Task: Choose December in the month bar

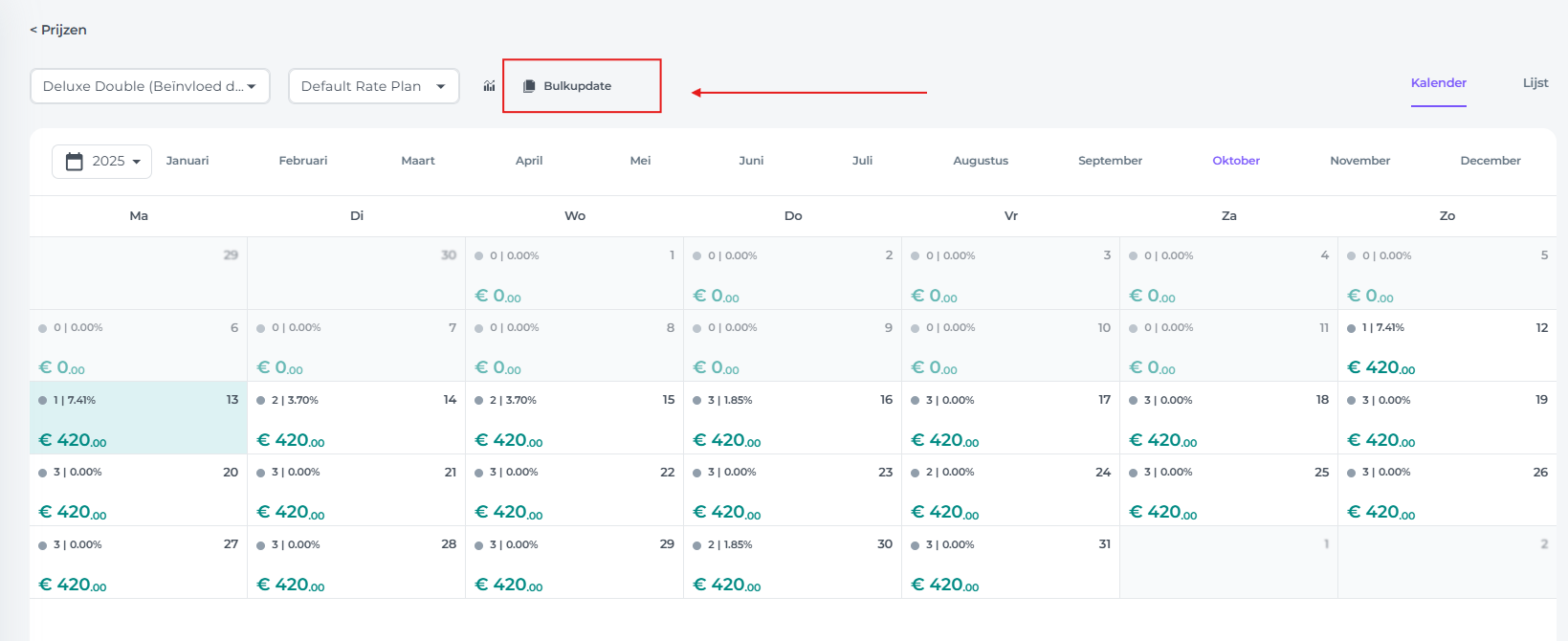Action: click(1490, 161)
